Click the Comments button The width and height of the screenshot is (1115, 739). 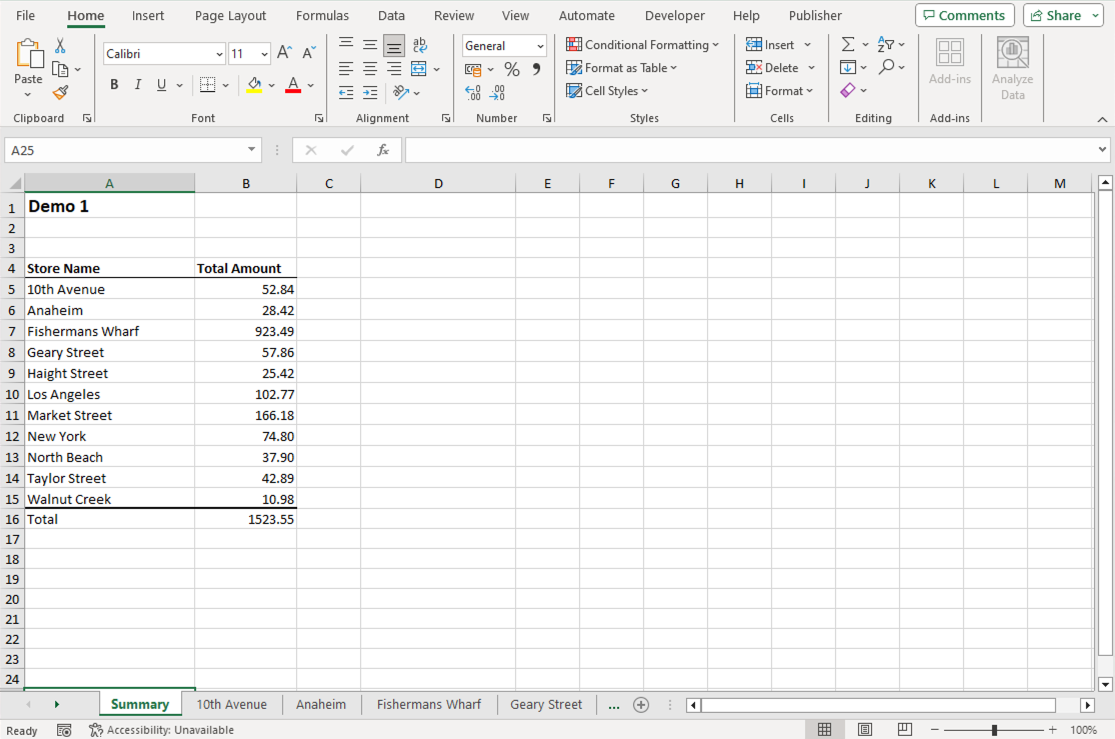pos(963,15)
